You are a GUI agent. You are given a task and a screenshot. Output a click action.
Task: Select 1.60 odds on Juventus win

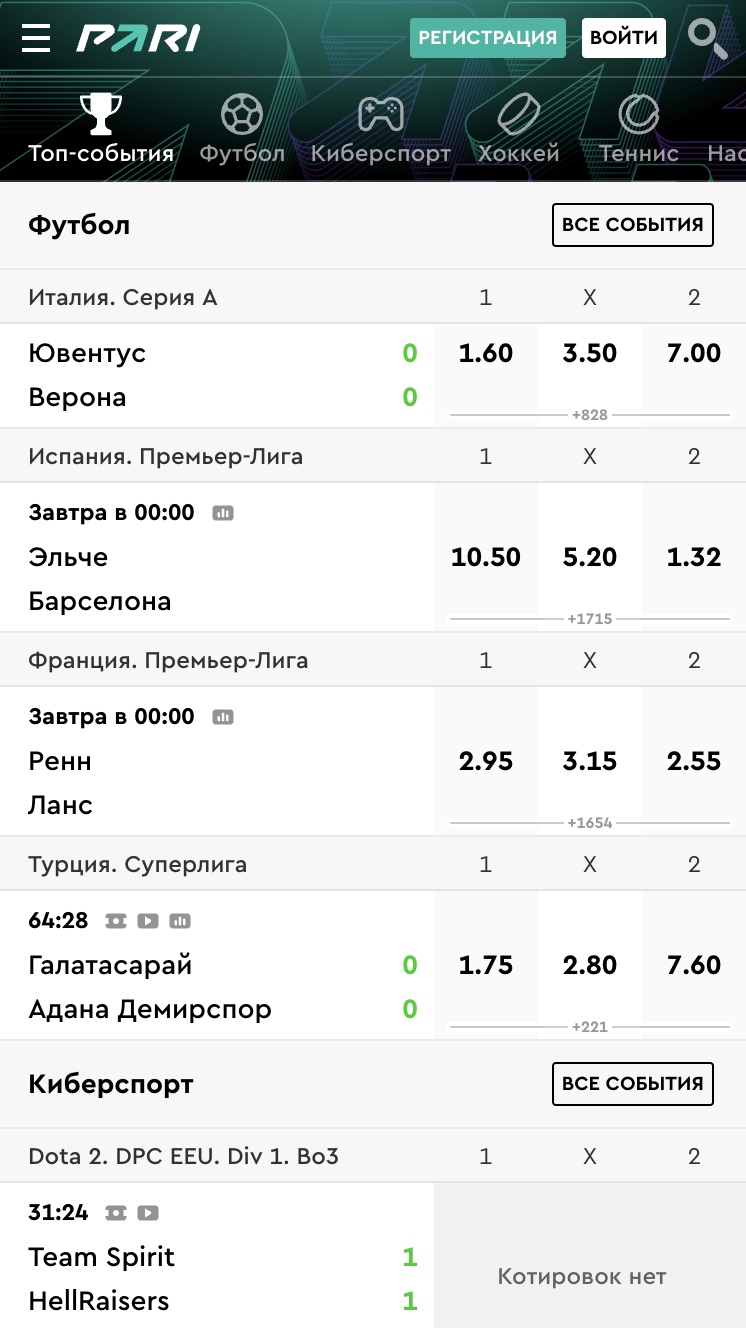click(486, 353)
